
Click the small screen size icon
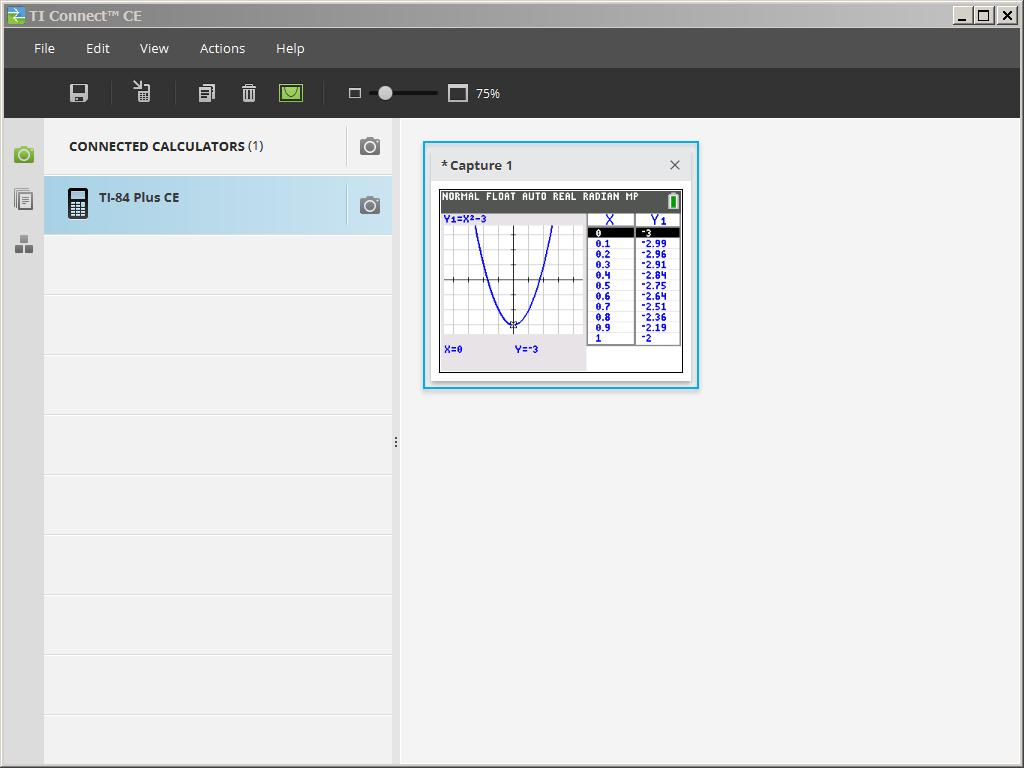click(x=355, y=93)
